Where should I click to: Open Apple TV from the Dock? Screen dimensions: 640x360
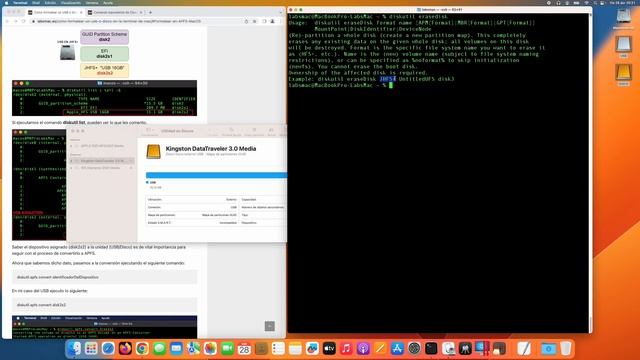pos(329,348)
